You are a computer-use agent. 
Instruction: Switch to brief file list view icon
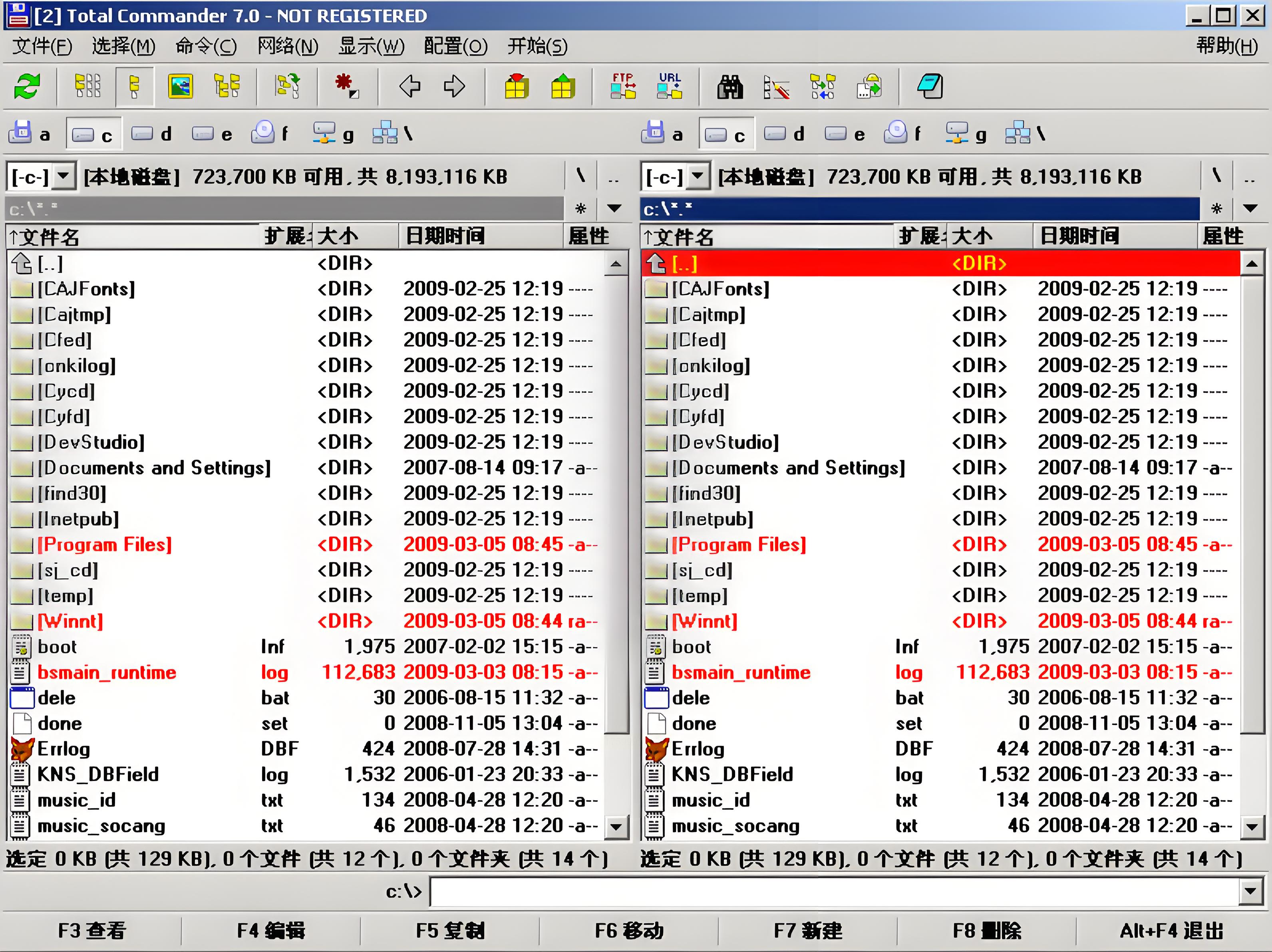click(87, 87)
